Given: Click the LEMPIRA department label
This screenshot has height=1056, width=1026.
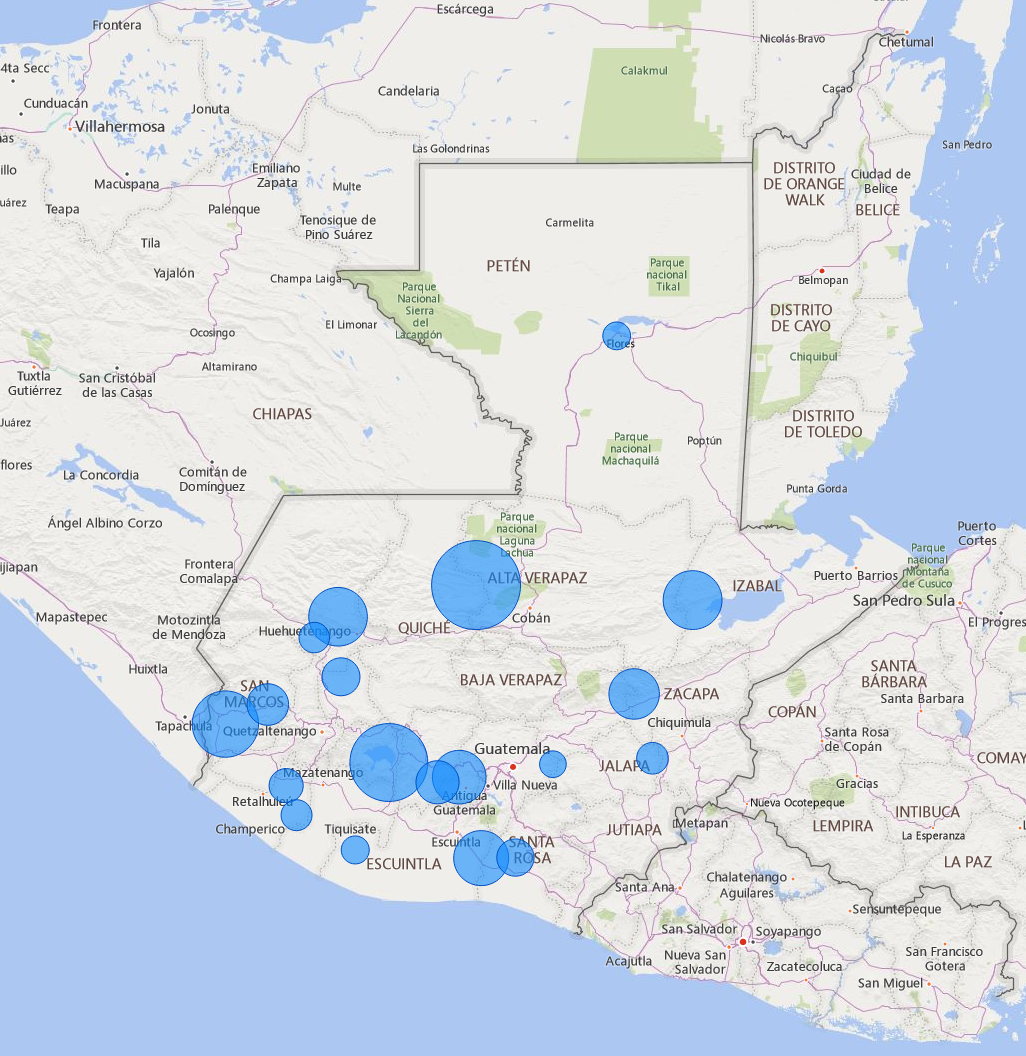Looking at the screenshot, I should pyautogui.click(x=843, y=826).
